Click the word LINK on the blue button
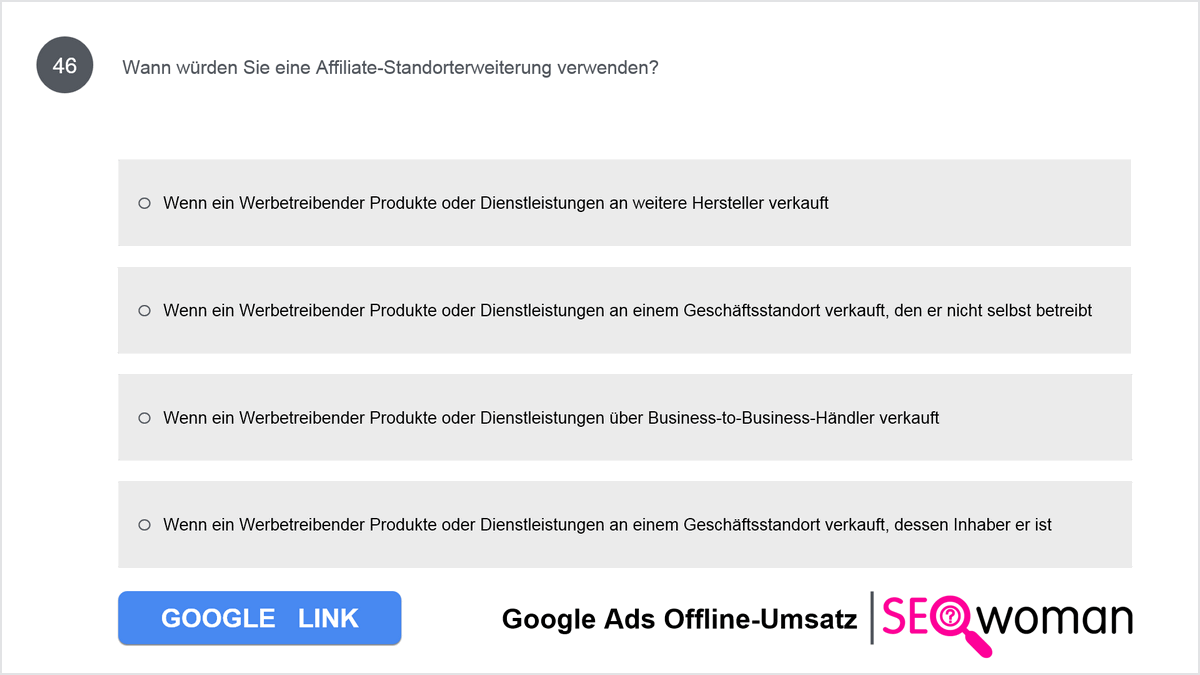 [328, 618]
